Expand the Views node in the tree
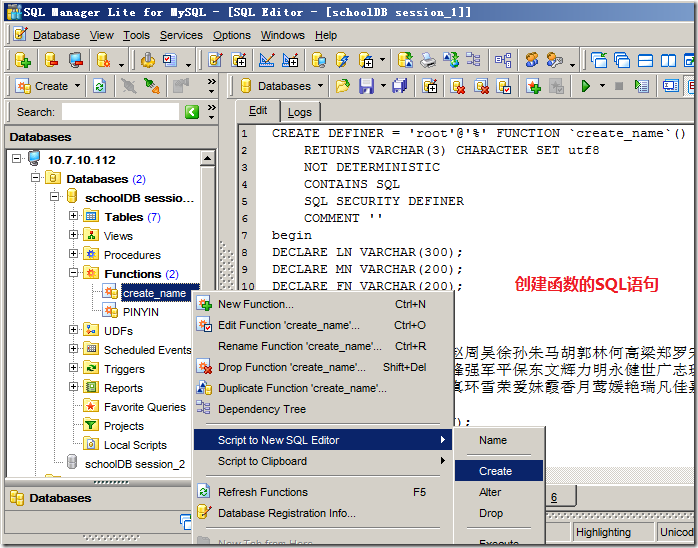The width and height of the screenshot is (698, 548). click(x=73, y=235)
